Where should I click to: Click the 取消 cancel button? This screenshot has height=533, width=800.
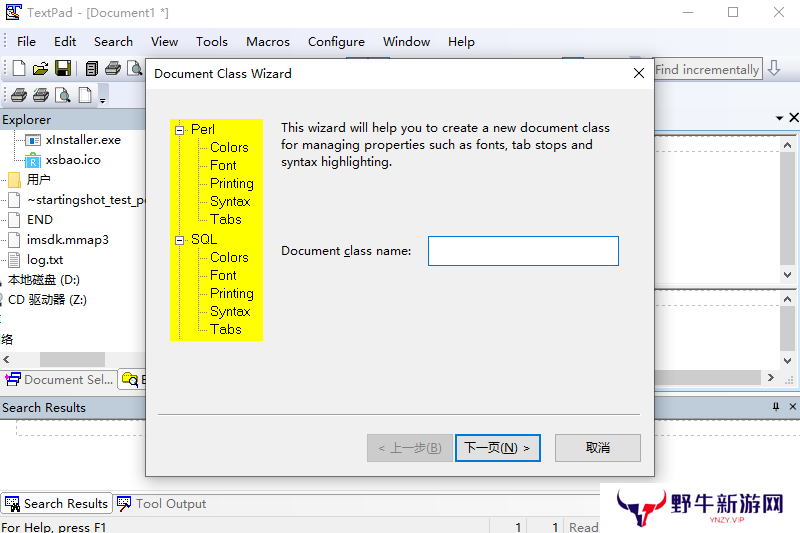point(597,448)
